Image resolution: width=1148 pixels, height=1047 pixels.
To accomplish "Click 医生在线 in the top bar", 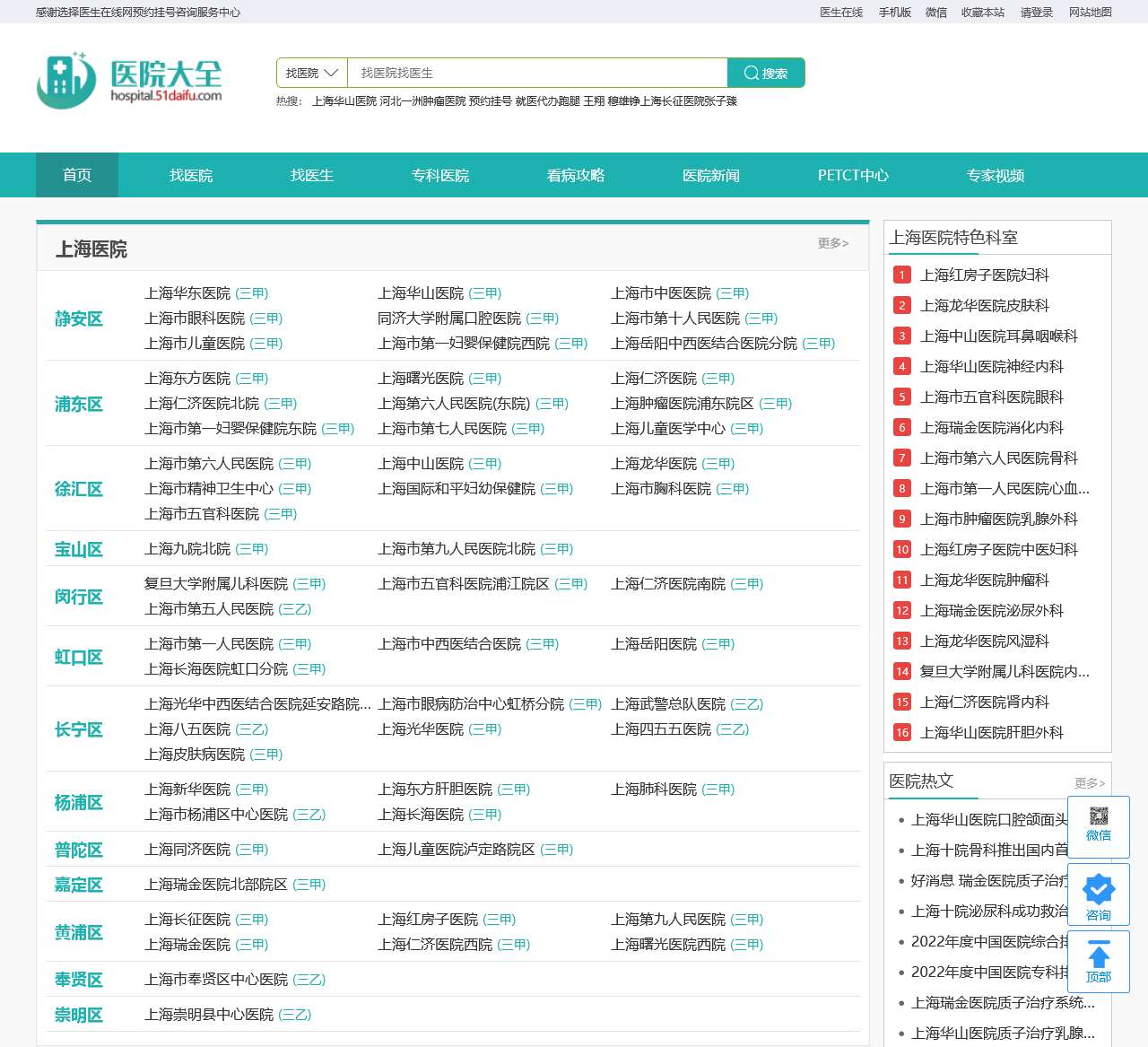I will [x=841, y=12].
